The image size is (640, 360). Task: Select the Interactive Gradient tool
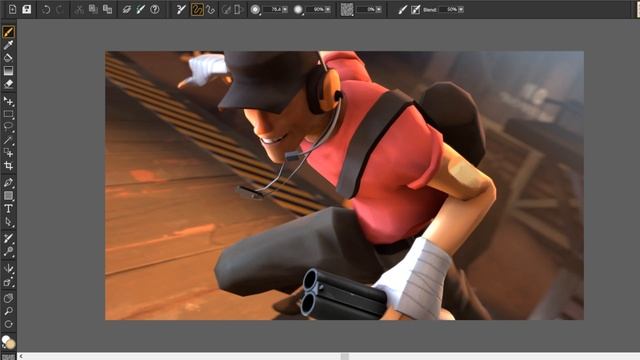[8, 71]
